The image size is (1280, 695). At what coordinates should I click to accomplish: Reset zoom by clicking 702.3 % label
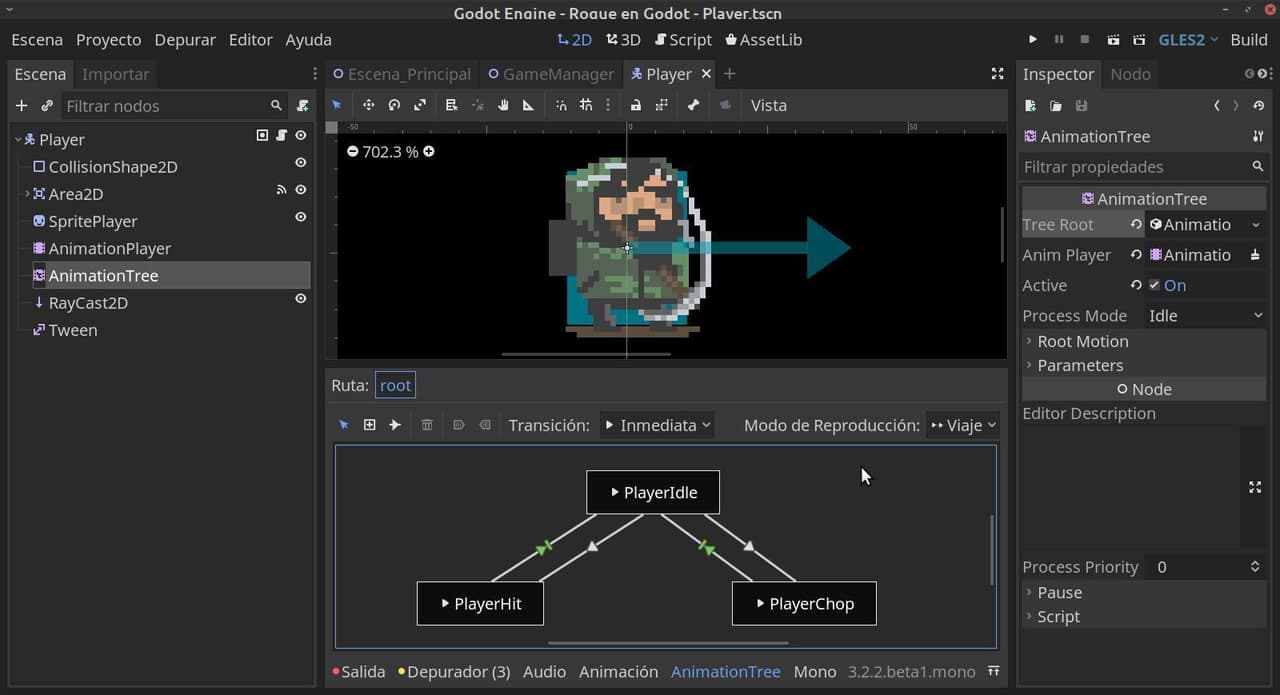coord(390,151)
